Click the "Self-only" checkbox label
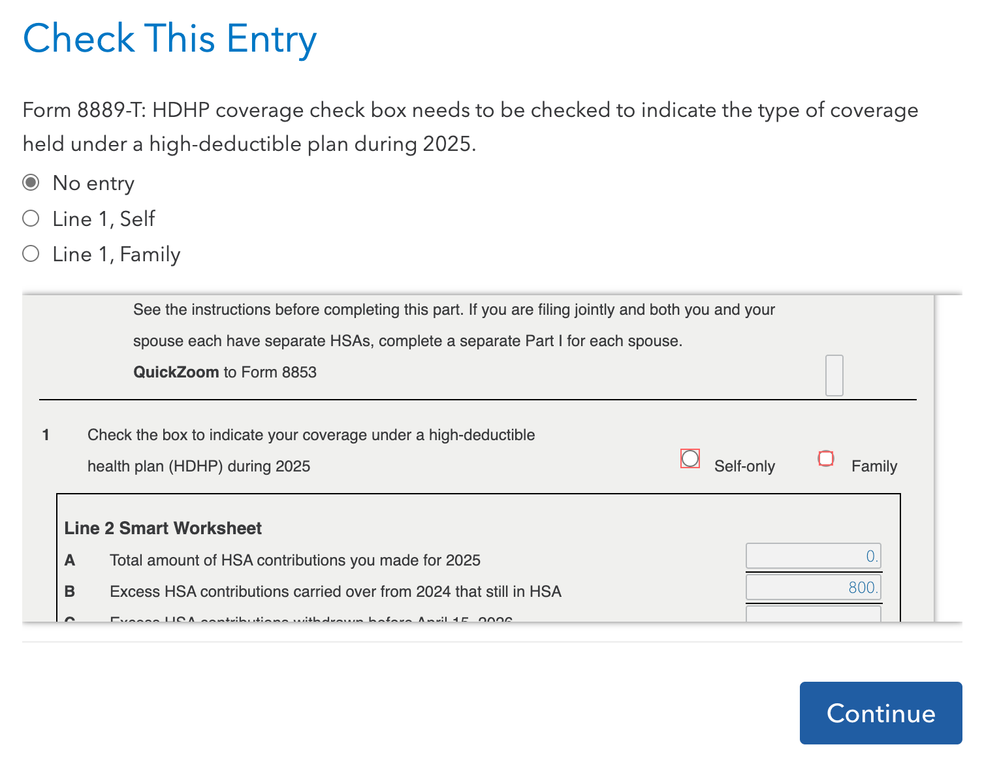 (x=744, y=466)
